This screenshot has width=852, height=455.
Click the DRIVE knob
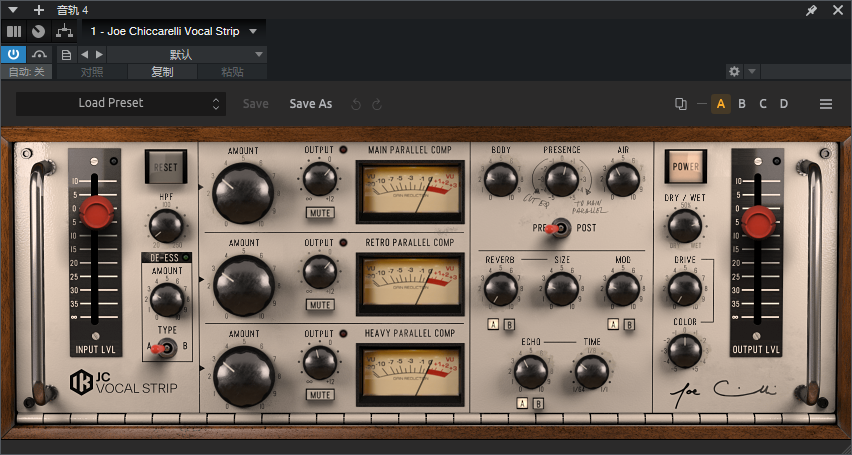[x=685, y=289]
